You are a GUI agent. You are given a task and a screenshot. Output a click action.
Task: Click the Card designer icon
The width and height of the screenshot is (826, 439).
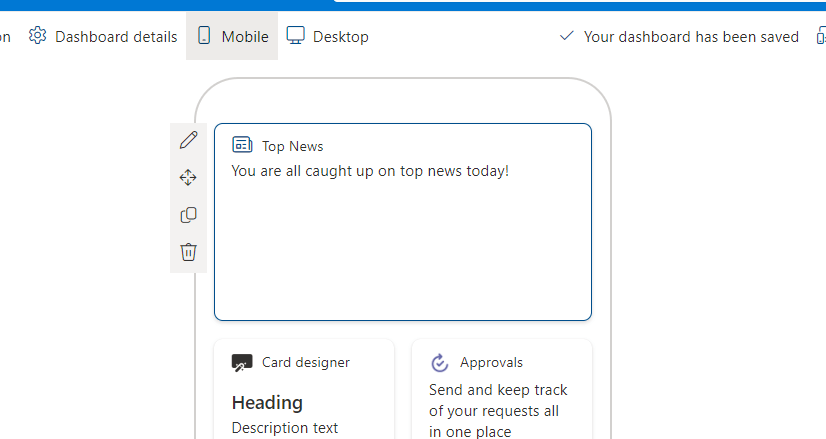click(x=242, y=363)
